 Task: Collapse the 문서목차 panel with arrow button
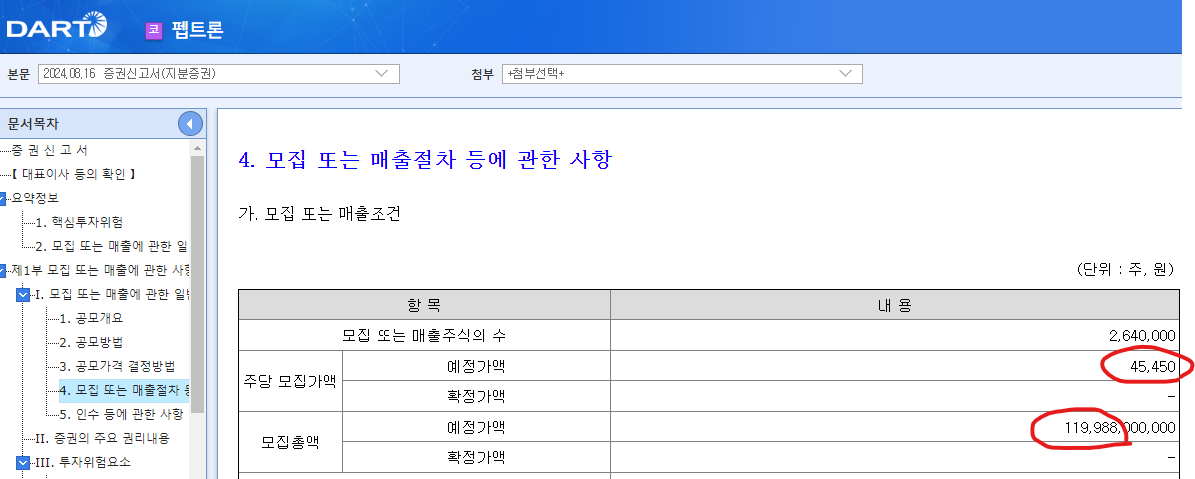[190, 123]
